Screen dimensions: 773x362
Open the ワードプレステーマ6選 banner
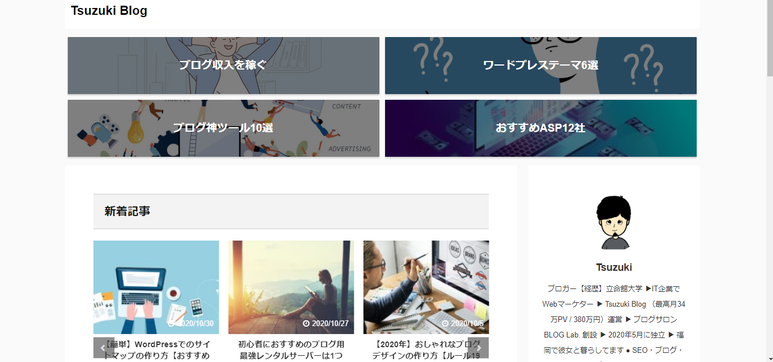pyautogui.click(x=541, y=65)
